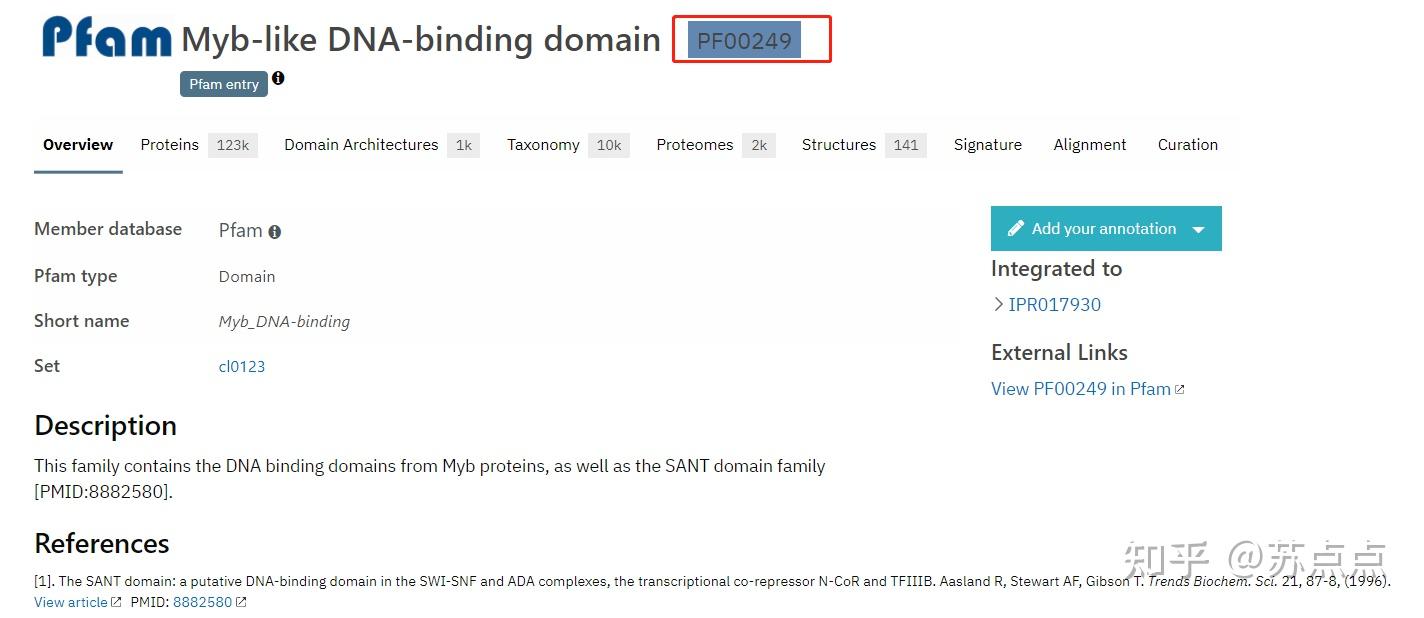
Task: Click the info icon beside Pfam entry badge
Action: tap(278, 78)
